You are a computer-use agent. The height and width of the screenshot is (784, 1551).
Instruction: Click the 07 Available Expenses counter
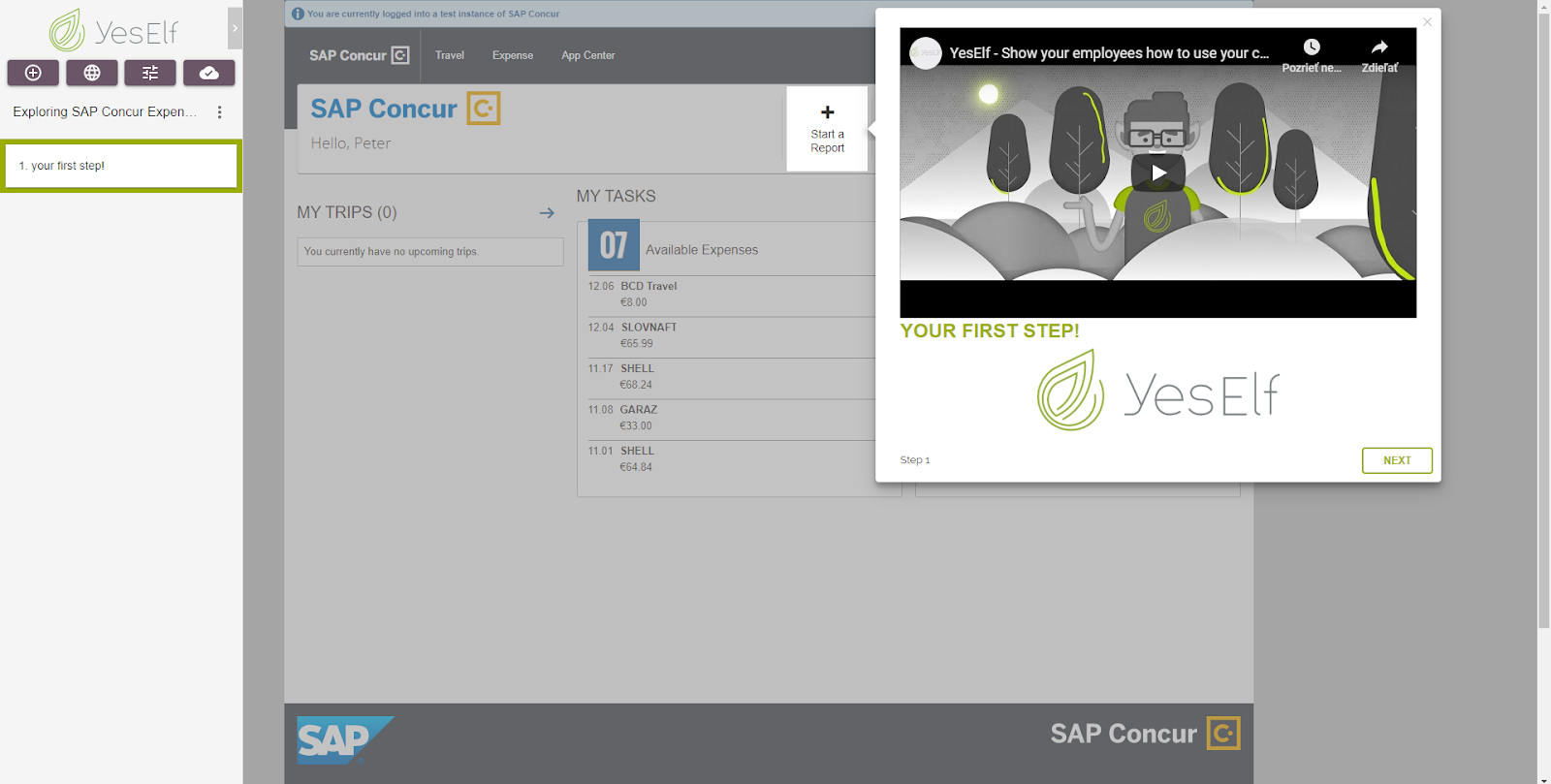point(614,245)
